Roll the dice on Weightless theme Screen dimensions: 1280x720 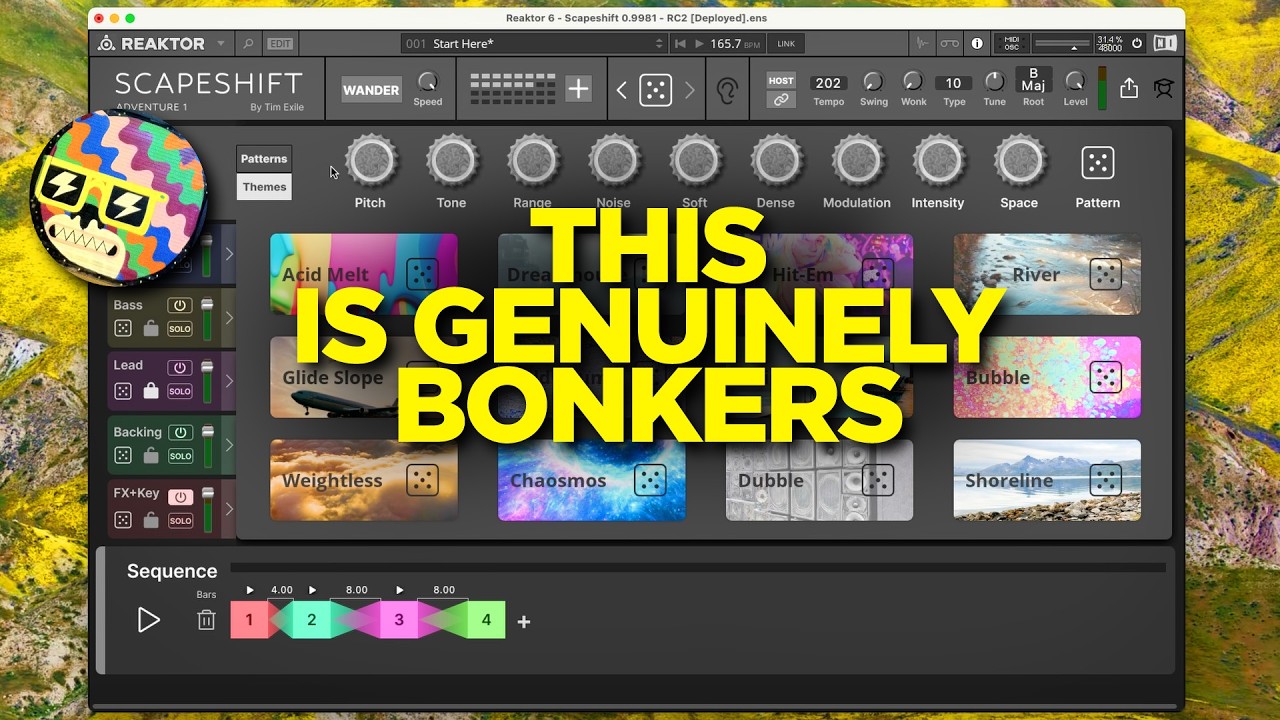click(x=422, y=480)
